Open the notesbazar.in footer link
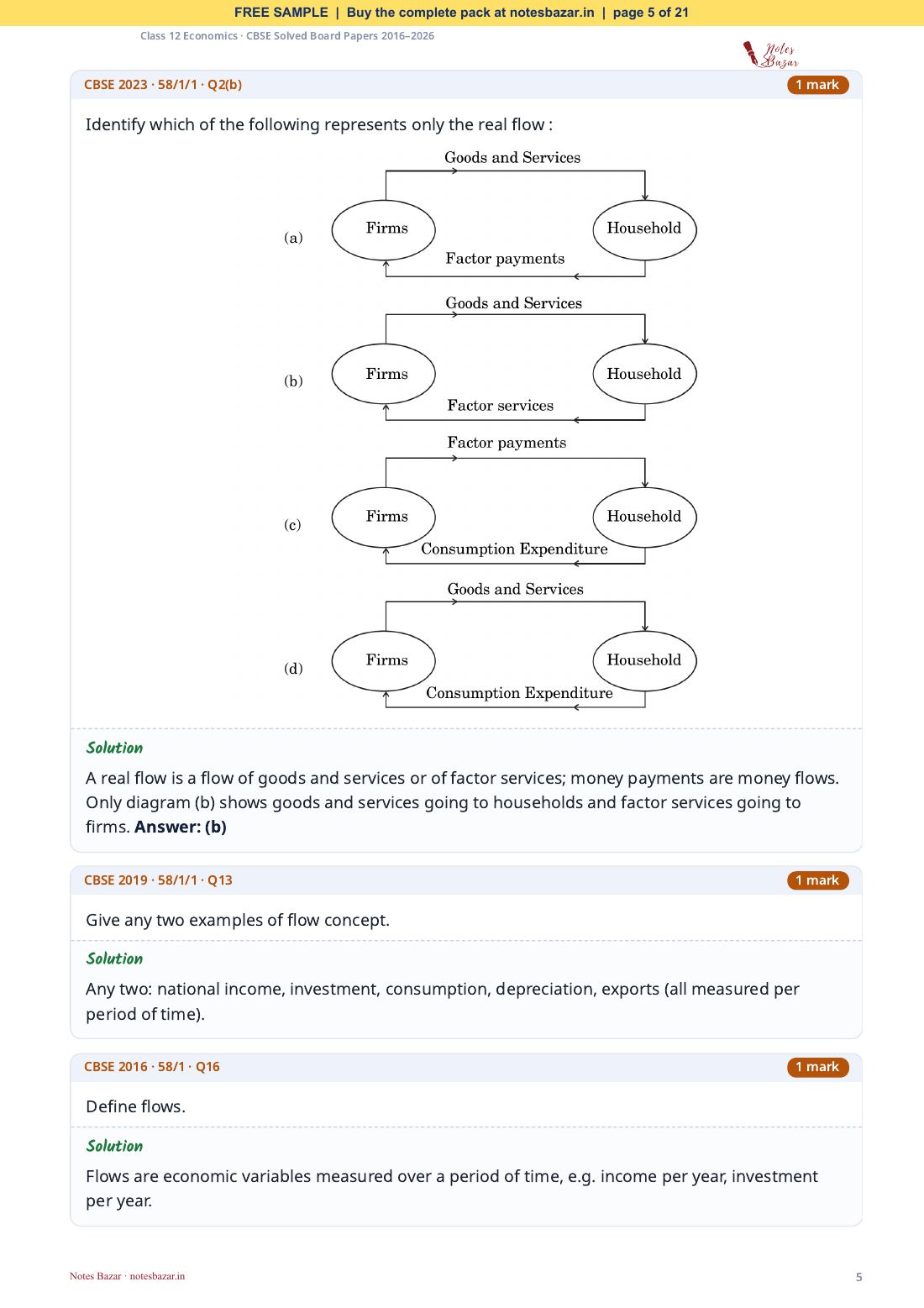Image resolution: width=924 pixels, height=1308 pixels. (x=157, y=1276)
